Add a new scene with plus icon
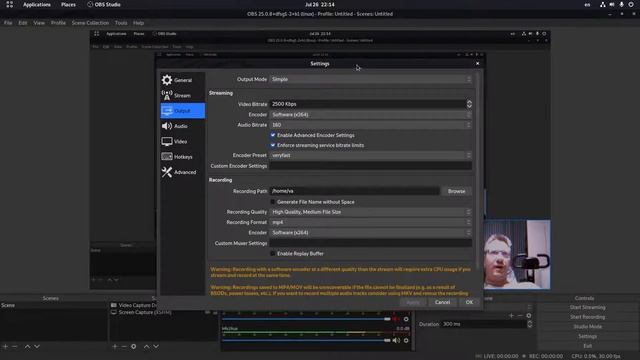 pyautogui.click(x=5, y=347)
